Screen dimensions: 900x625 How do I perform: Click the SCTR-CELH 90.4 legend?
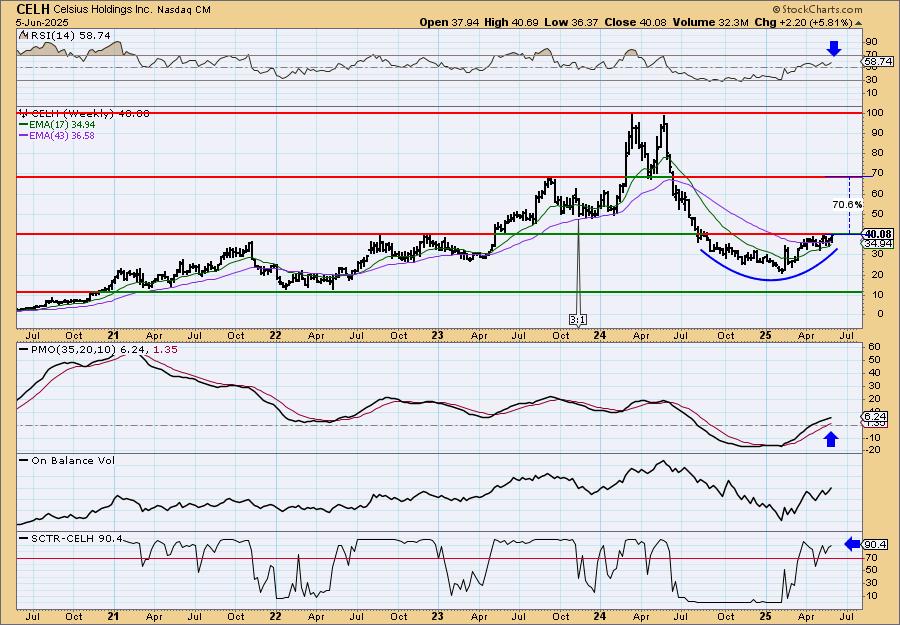71,538
